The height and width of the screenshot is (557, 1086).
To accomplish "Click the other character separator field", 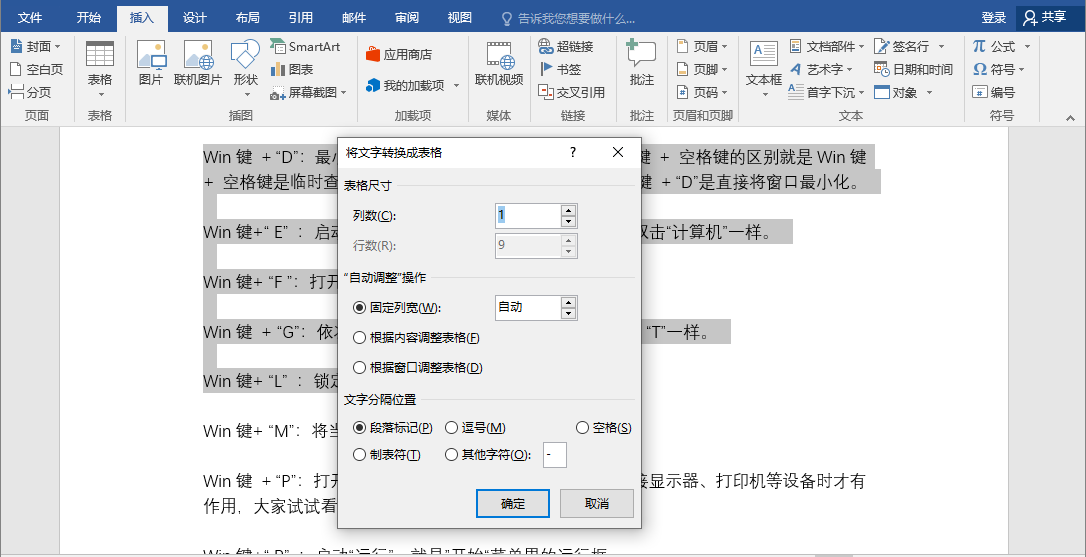I will click(555, 455).
